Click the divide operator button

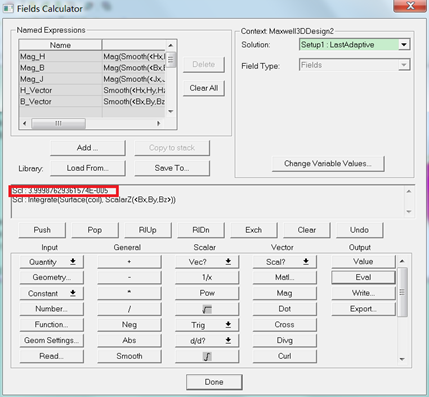tap(129, 309)
